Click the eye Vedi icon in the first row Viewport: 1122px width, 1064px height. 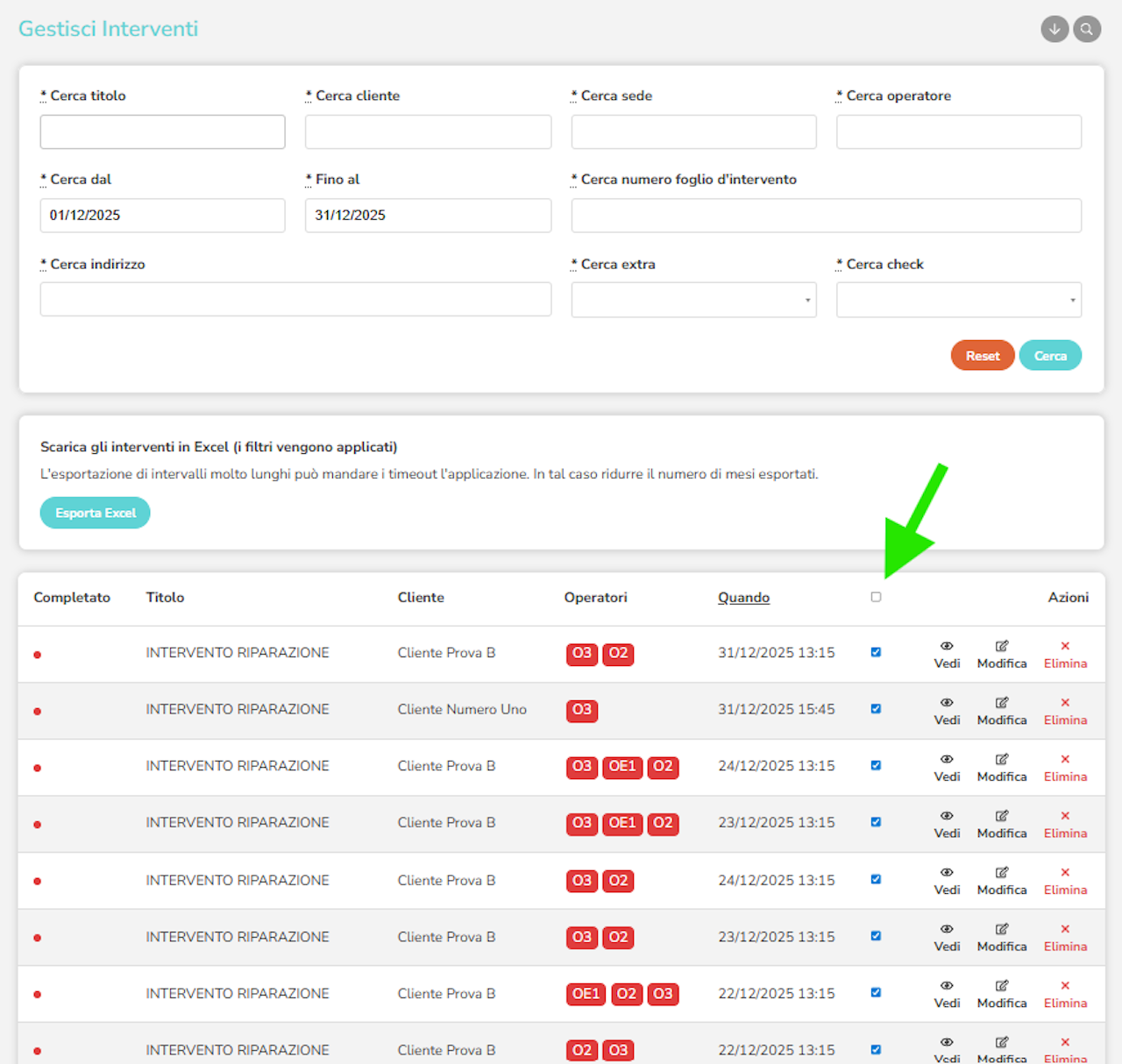click(947, 647)
